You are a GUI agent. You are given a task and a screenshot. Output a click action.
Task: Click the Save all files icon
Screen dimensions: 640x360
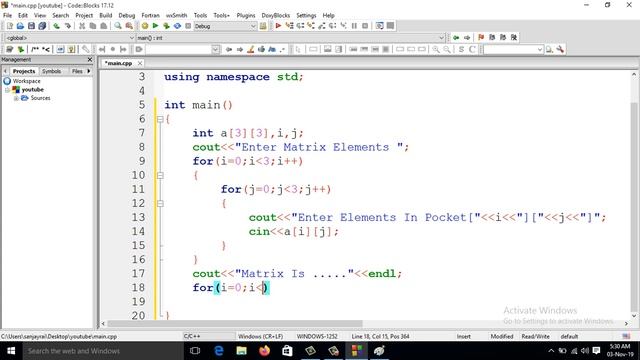click(42, 26)
